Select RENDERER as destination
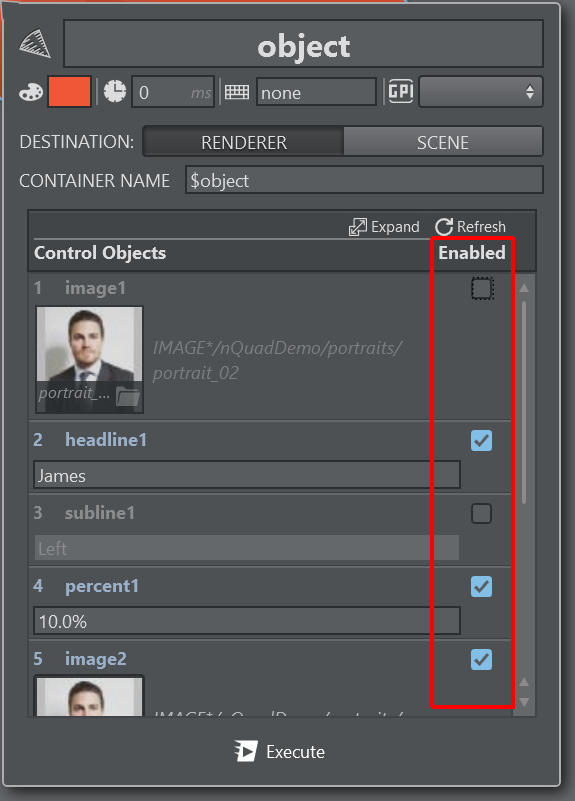Viewport: 575px width, 801px height. click(244, 142)
